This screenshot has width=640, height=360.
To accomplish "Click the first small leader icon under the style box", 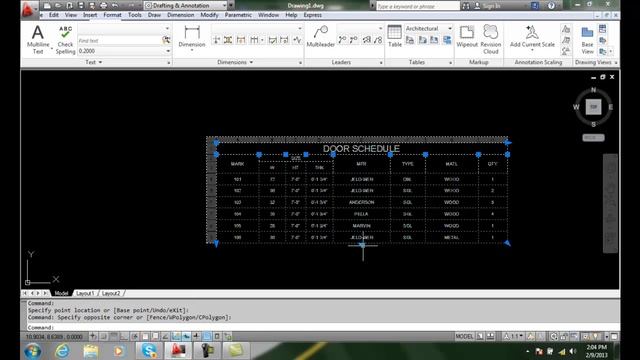I will coord(342,40).
